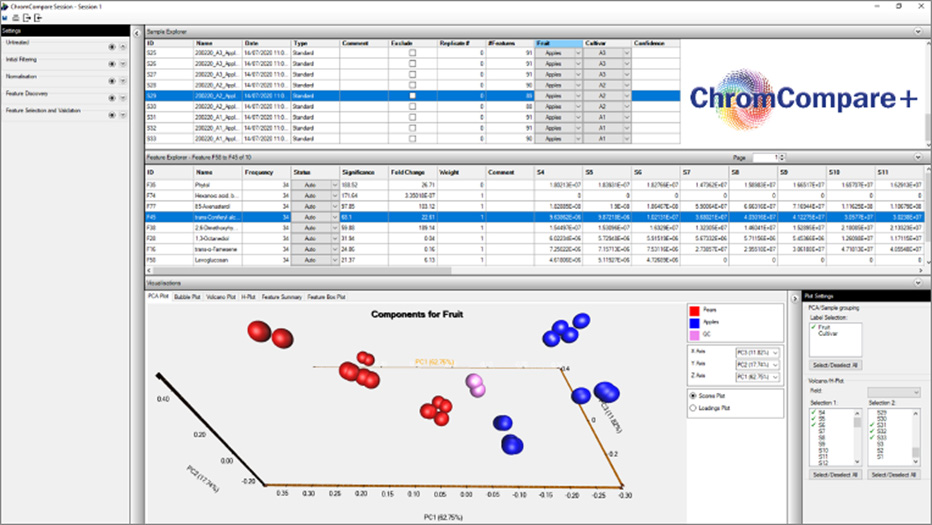This screenshot has width=932, height=525.
Task: Click Selection 1 list scroll down arrow
Action: (x=857, y=461)
